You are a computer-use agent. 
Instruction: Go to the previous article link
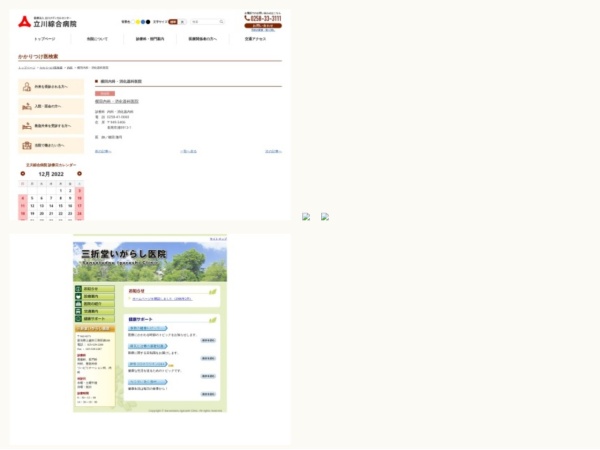tap(103, 152)
